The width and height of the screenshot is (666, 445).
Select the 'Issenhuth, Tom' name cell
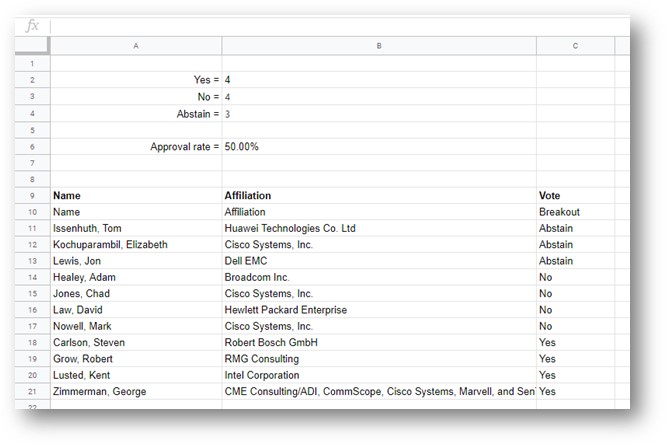coord(136,228)
